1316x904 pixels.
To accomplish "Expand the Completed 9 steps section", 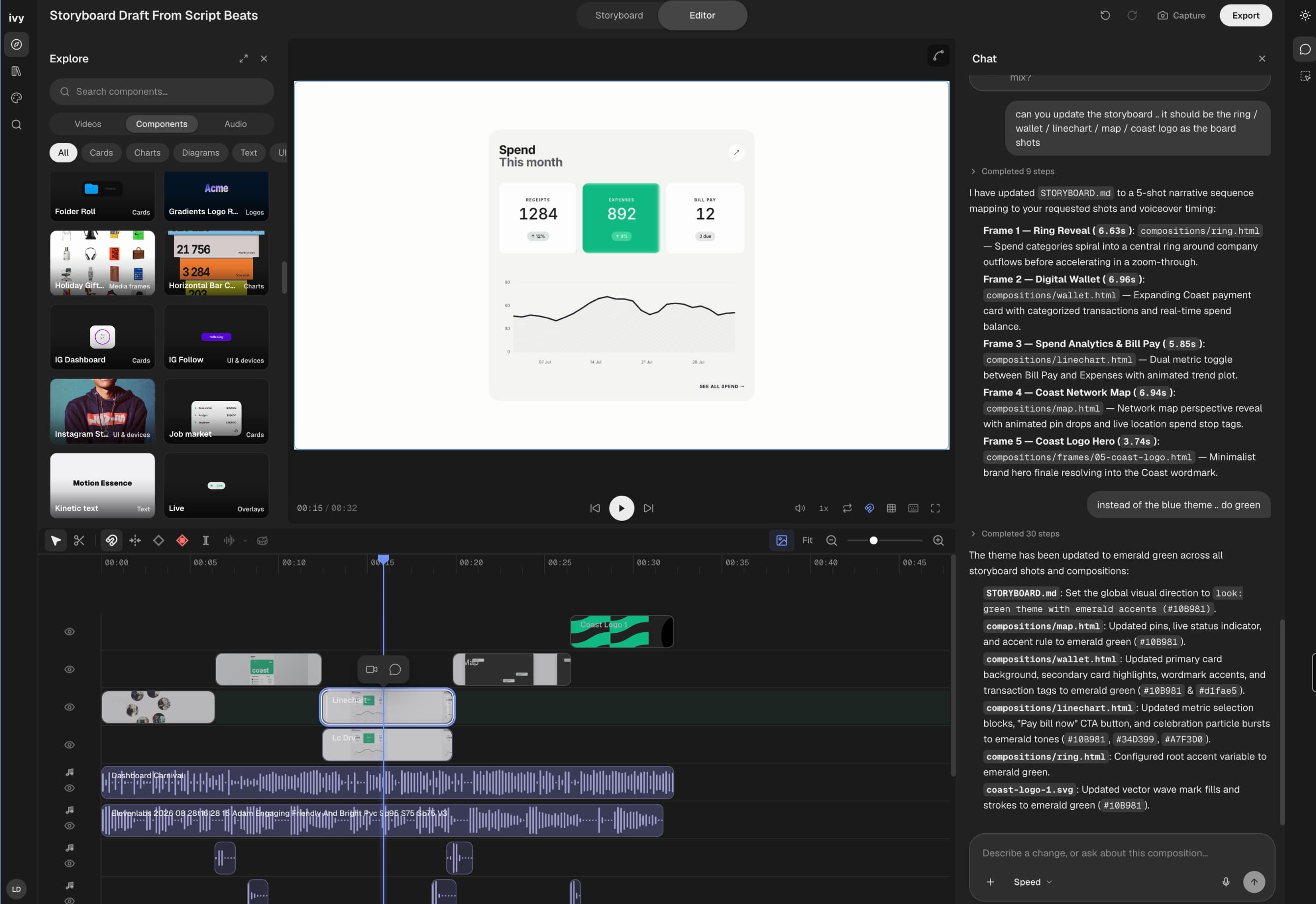I will (x=1013, y=171).
